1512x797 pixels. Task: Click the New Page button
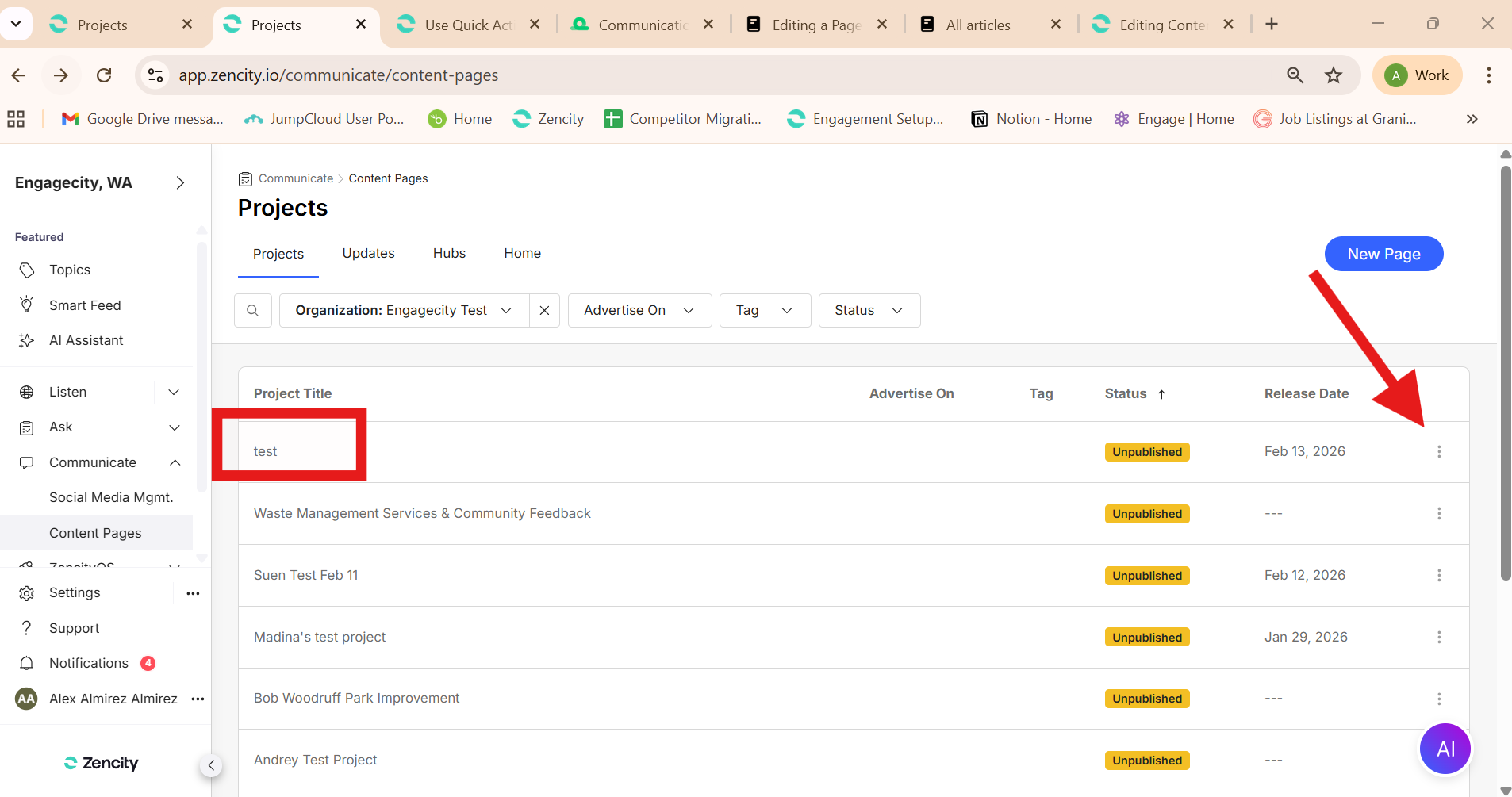pyautogui.click(x=1383, y=254)
